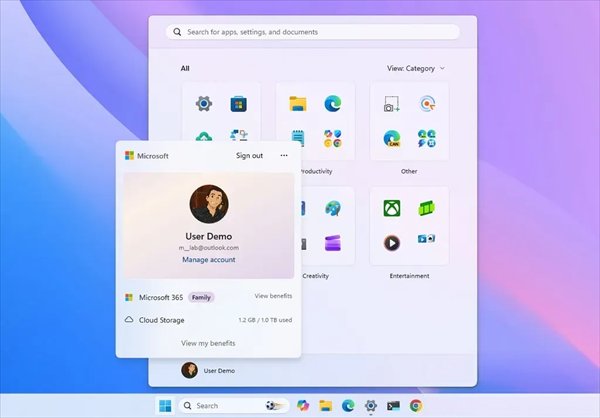Open Settings from the taskbar
Screen dimensions: 600x418
coord(370,405)
